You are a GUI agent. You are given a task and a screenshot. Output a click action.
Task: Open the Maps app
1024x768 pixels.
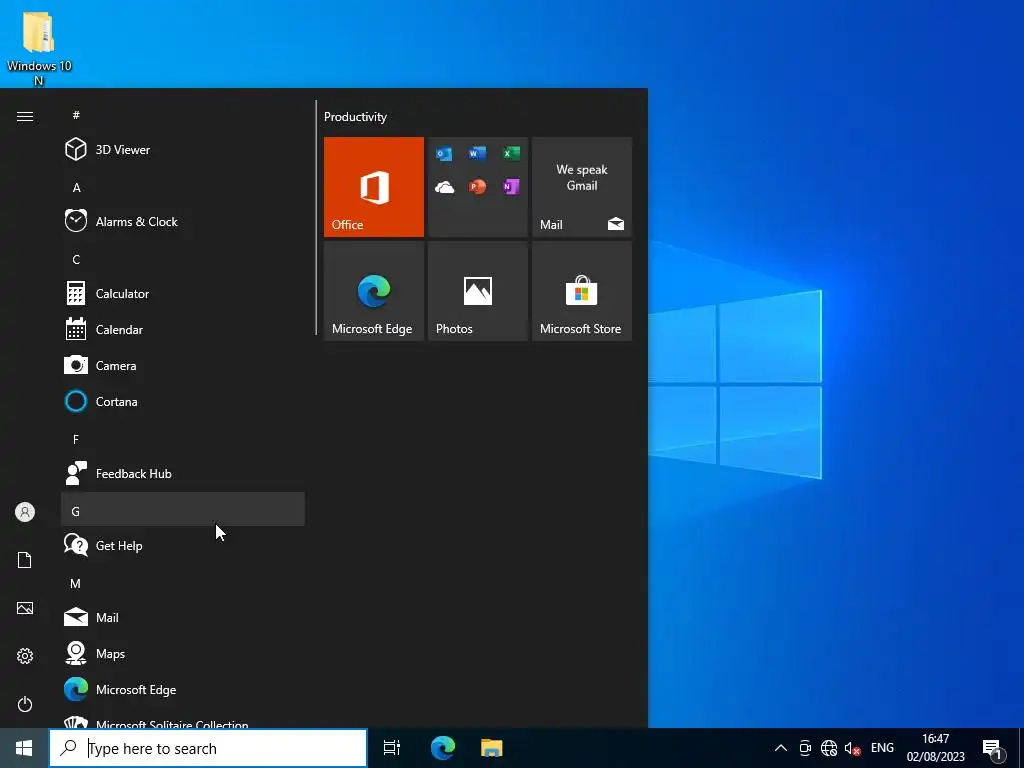click(183, 653)
